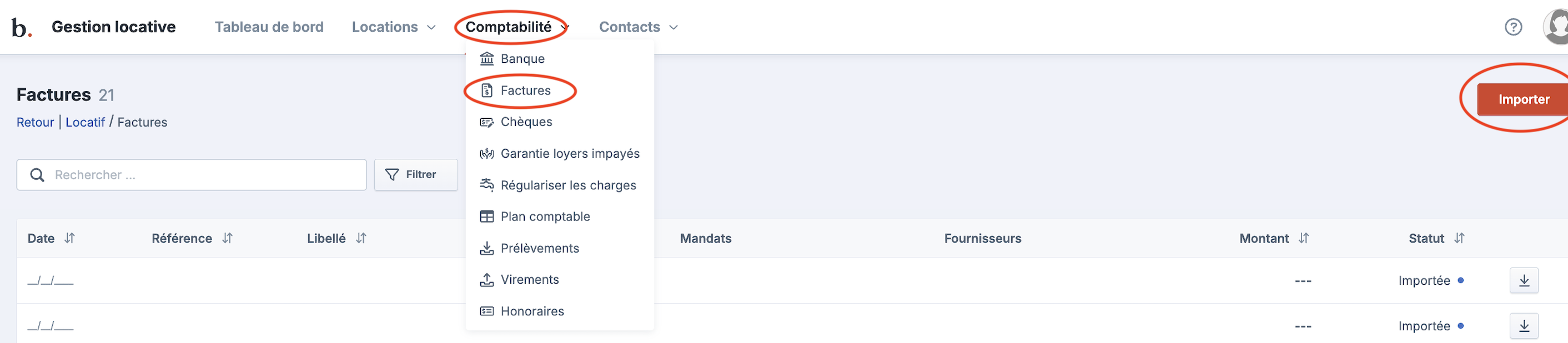Sort invoices by Date column
The image size is (1568, 343).
pyautogui.click(x=70, y=239)
